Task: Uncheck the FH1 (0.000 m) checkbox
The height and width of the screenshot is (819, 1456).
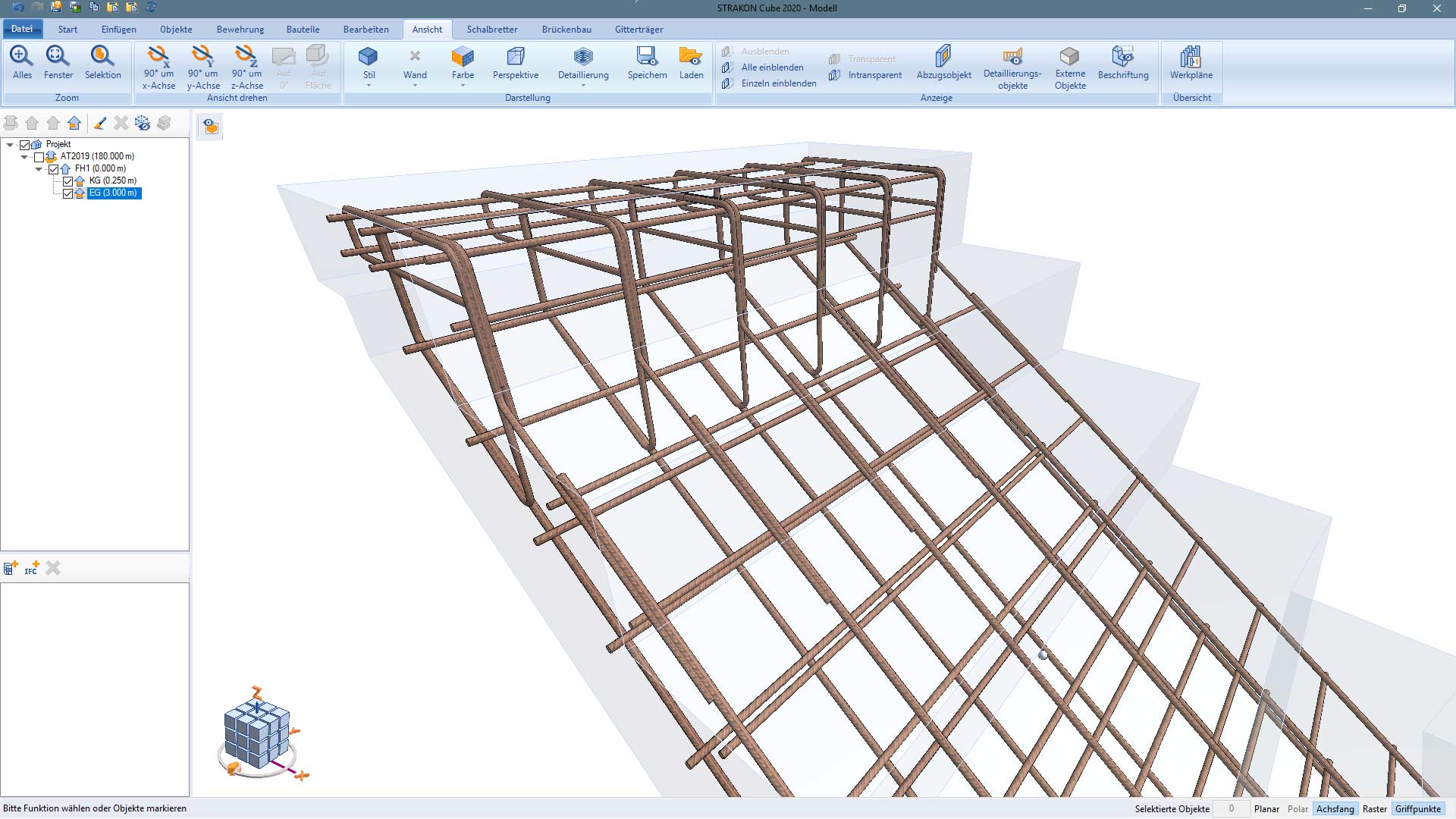Action: pyautogui.click(x=54, y=169)
